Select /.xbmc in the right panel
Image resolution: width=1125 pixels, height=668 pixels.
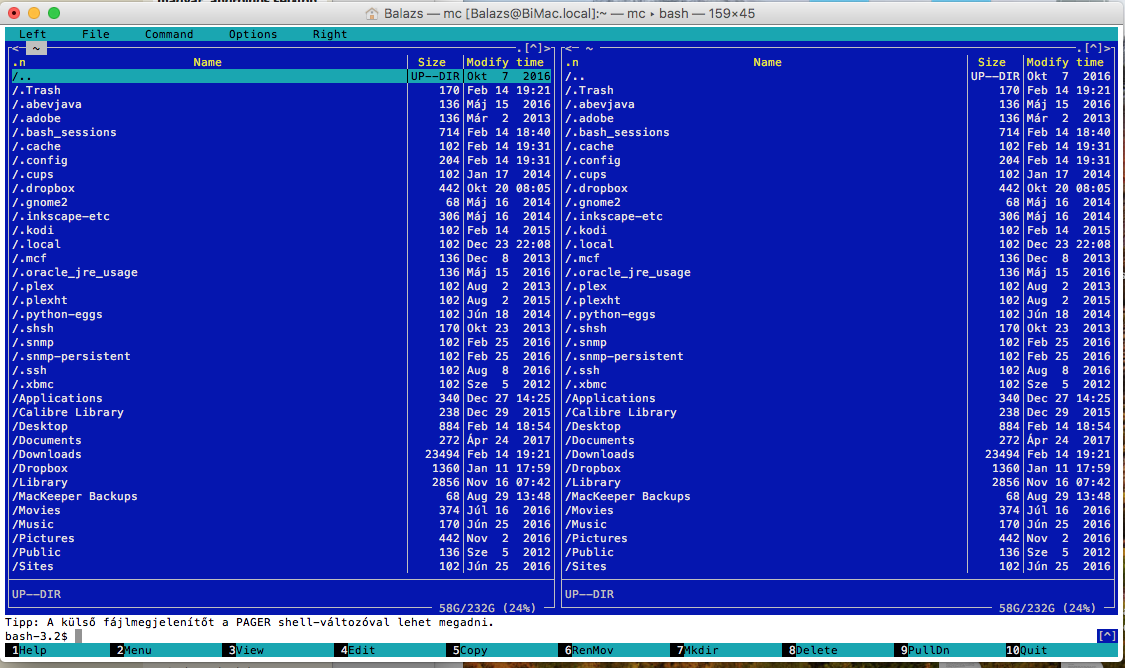tap(838, 384)
